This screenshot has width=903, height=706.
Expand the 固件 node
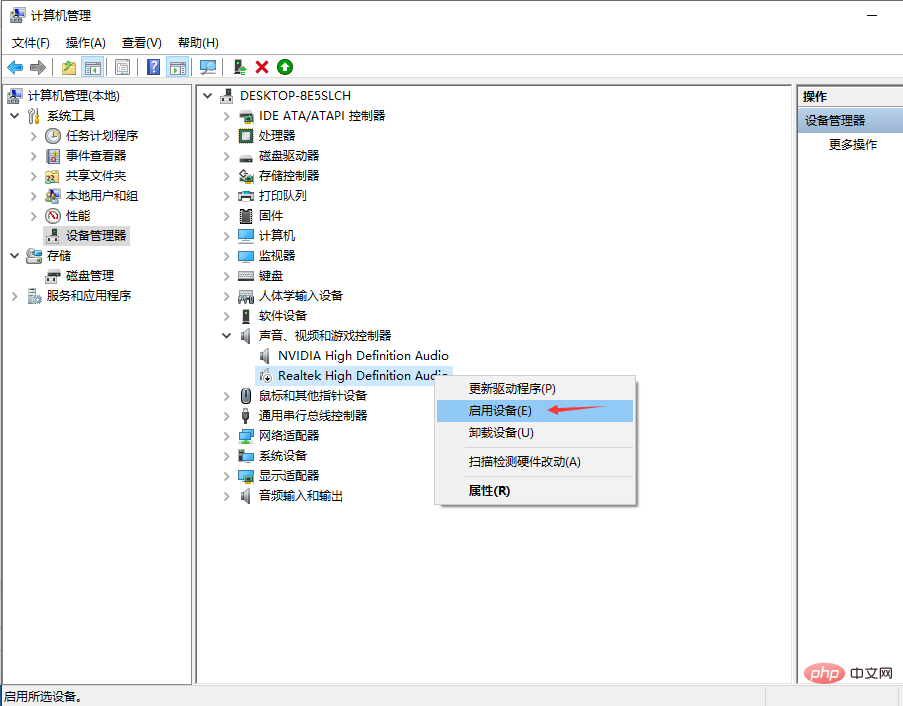pyautogui.click(x=227, y=216)
